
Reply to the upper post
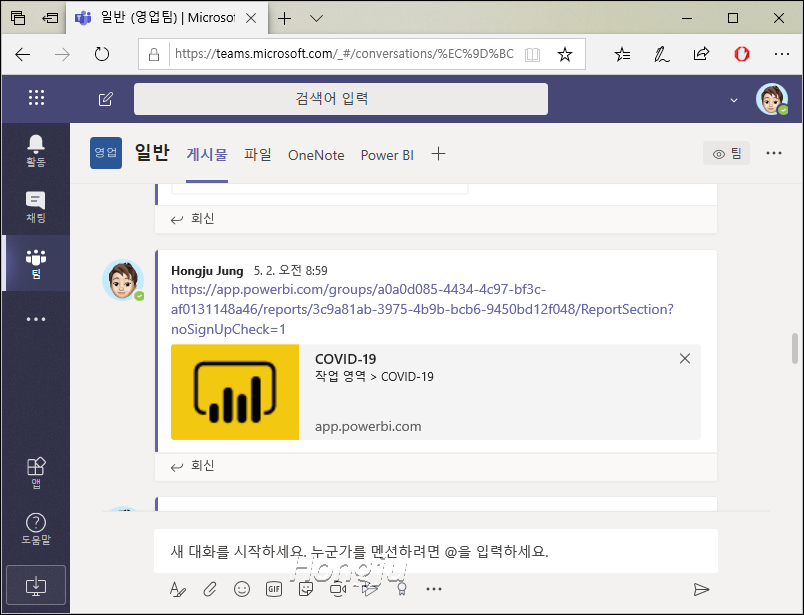[192, 219]
